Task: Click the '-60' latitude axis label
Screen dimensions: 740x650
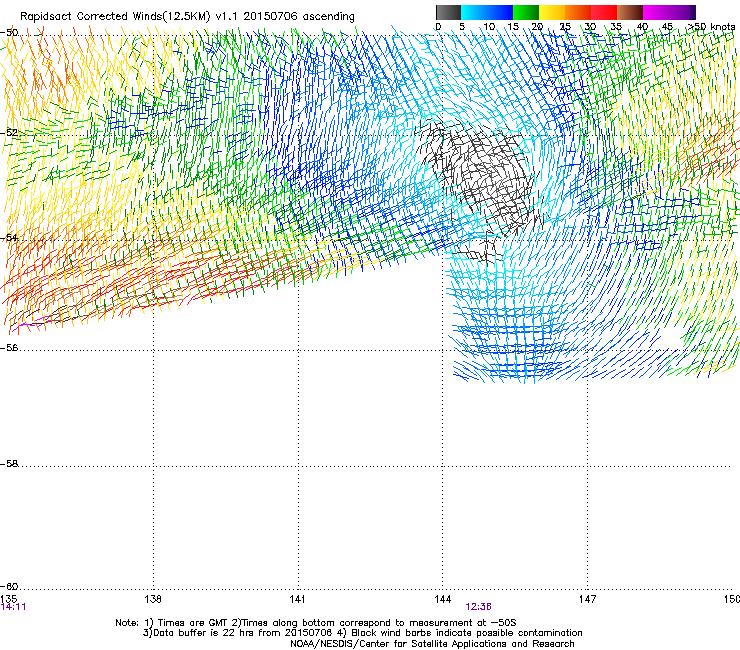Action: click(x=9, y=587)
